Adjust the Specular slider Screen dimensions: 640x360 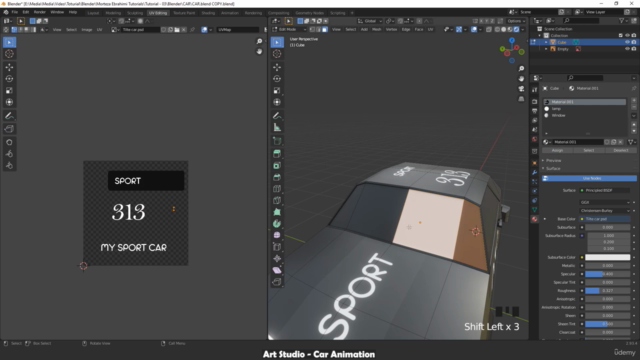tap(608, 274)
